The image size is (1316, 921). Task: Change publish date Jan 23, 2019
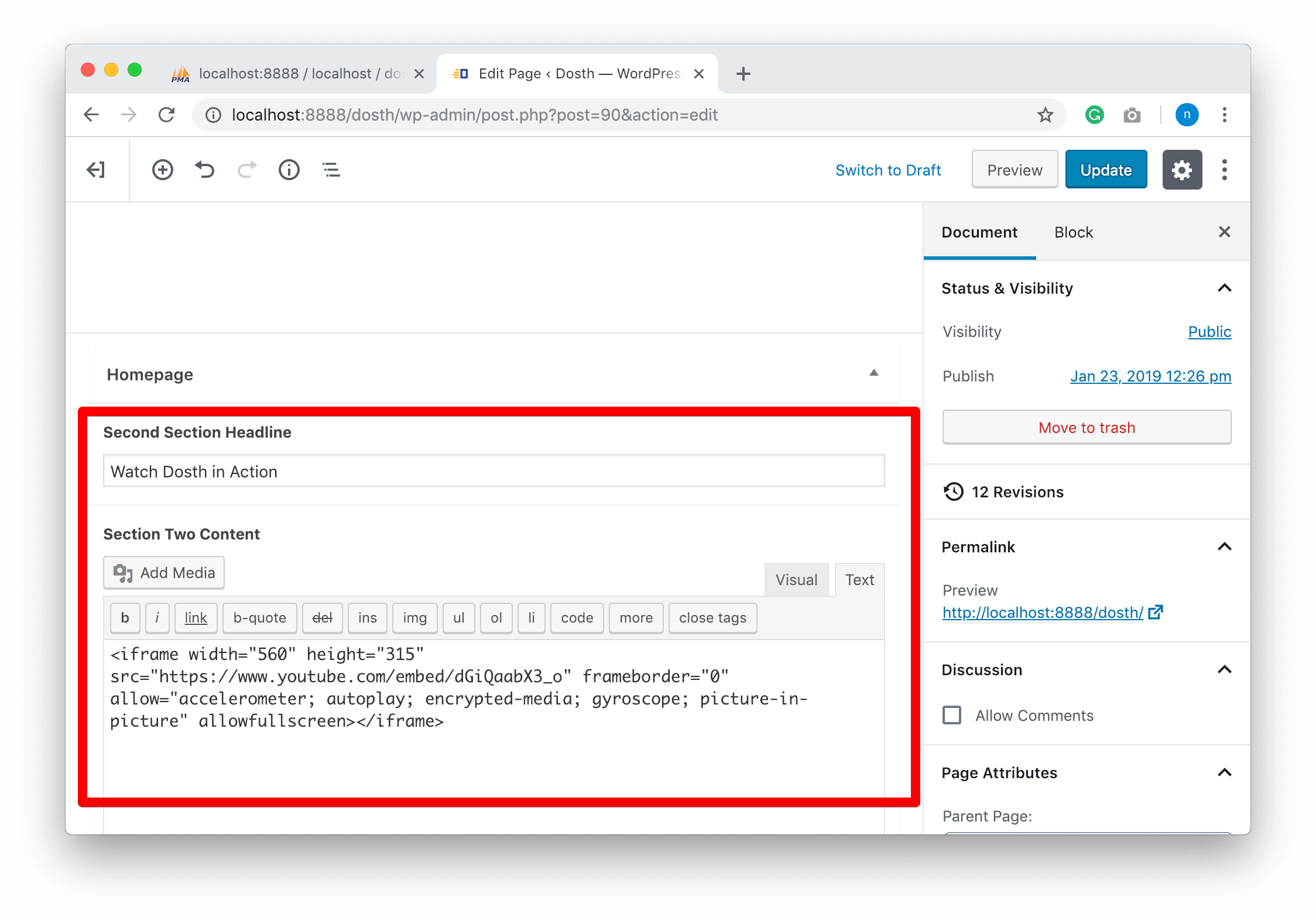pos(1151,376)
